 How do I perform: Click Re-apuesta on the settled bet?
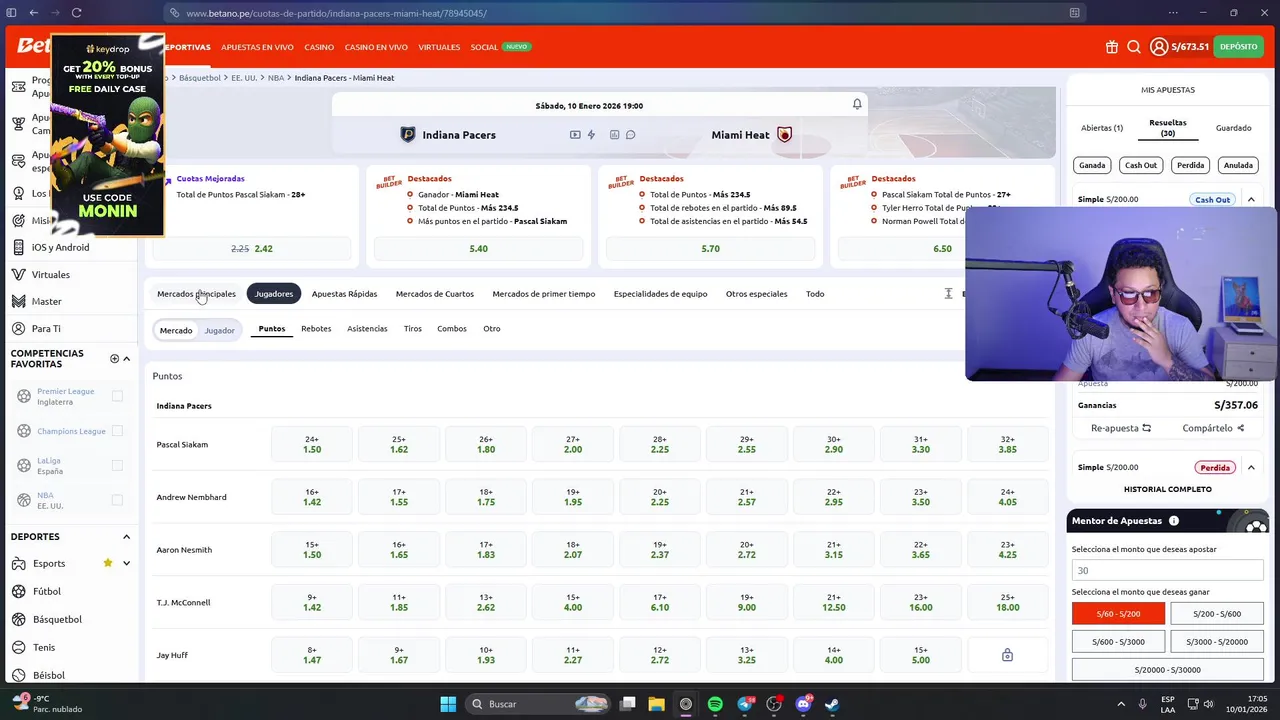click(1120, 428)
